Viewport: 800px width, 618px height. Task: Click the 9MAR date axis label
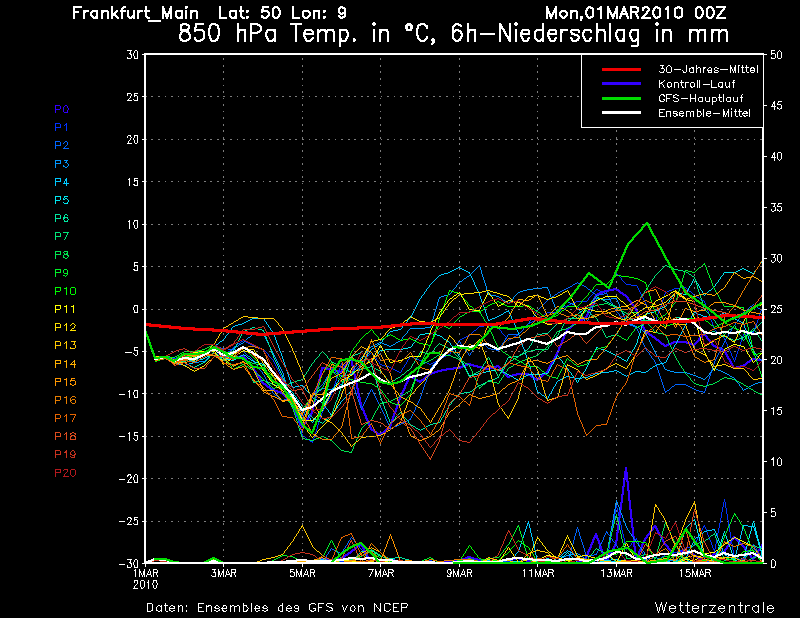coord(460,573)
